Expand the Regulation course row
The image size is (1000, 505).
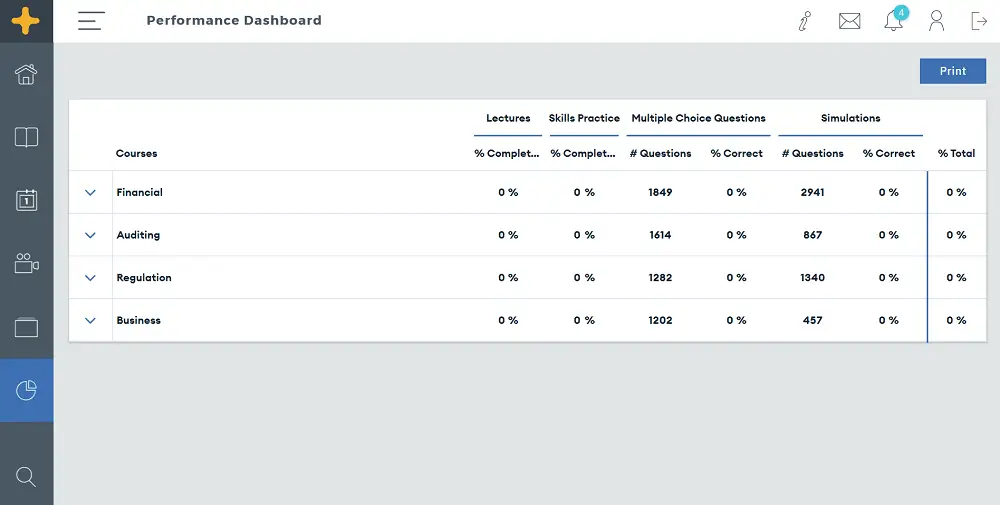tap(91, 277)
